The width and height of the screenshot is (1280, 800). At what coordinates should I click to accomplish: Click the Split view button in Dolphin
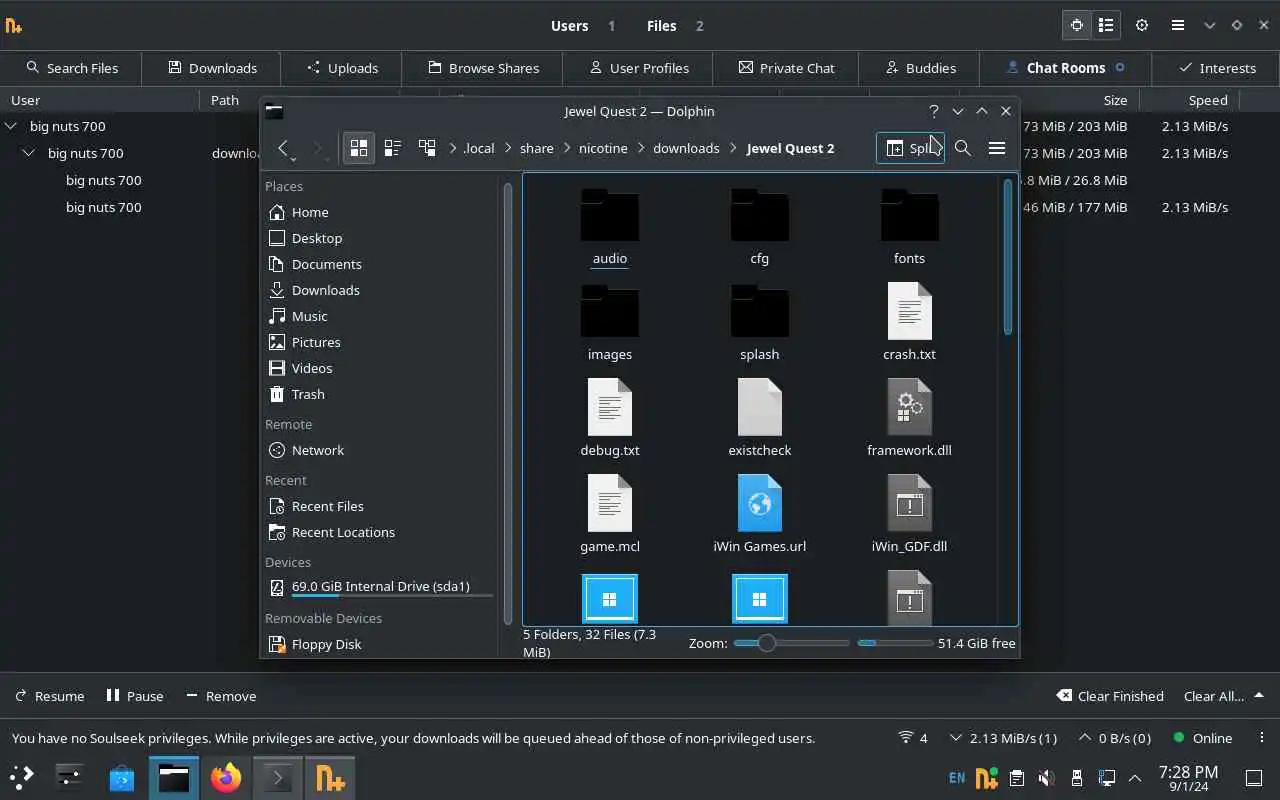point(910,148)
